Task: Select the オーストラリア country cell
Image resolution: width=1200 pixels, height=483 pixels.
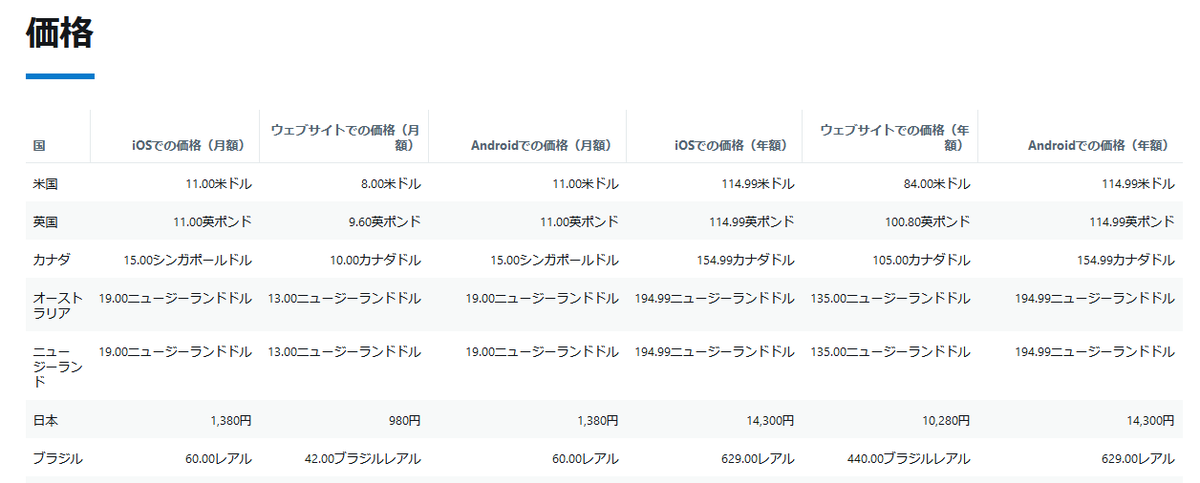Action: [x=58, y=305]
